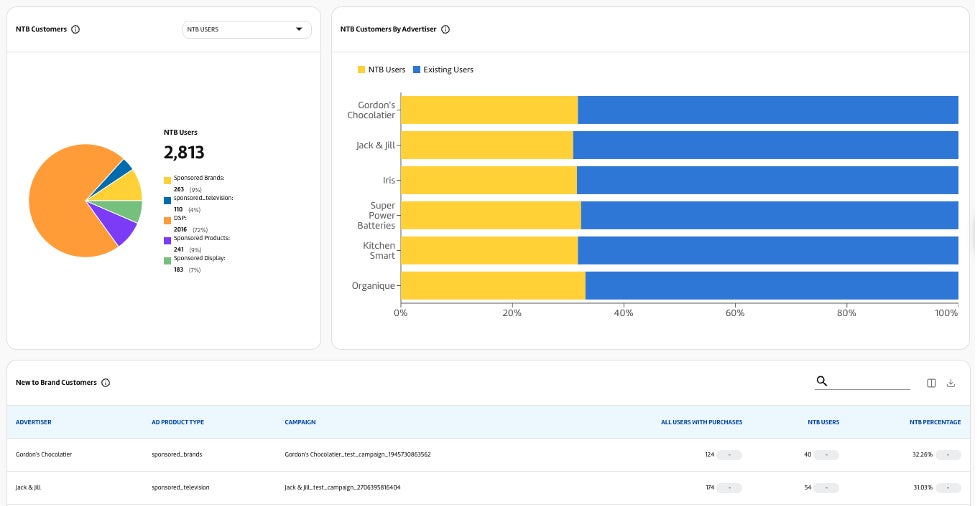Sort table by NTB USERS column header

[823, 422]
